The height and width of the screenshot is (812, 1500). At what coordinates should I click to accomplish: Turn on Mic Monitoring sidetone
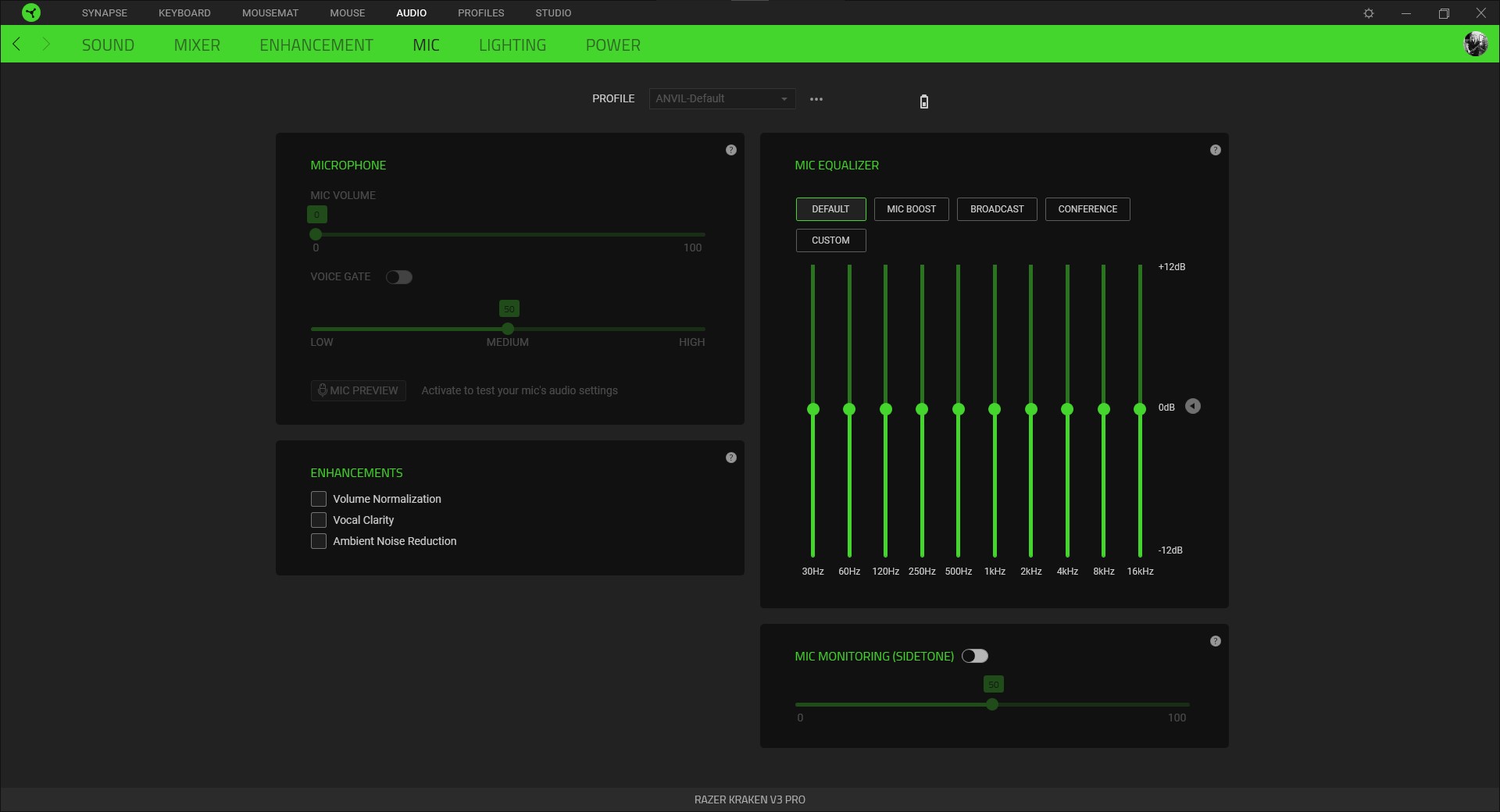point(975,656)
